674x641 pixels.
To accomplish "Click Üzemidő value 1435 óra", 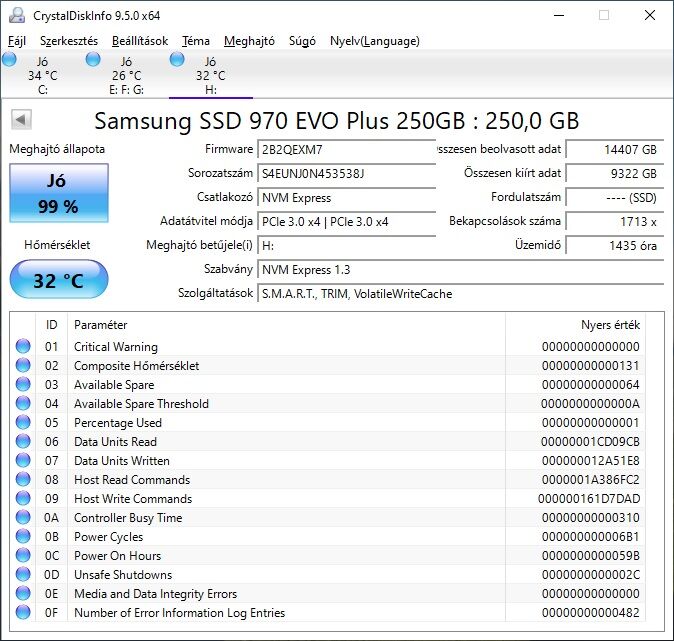I will (615, 246).
